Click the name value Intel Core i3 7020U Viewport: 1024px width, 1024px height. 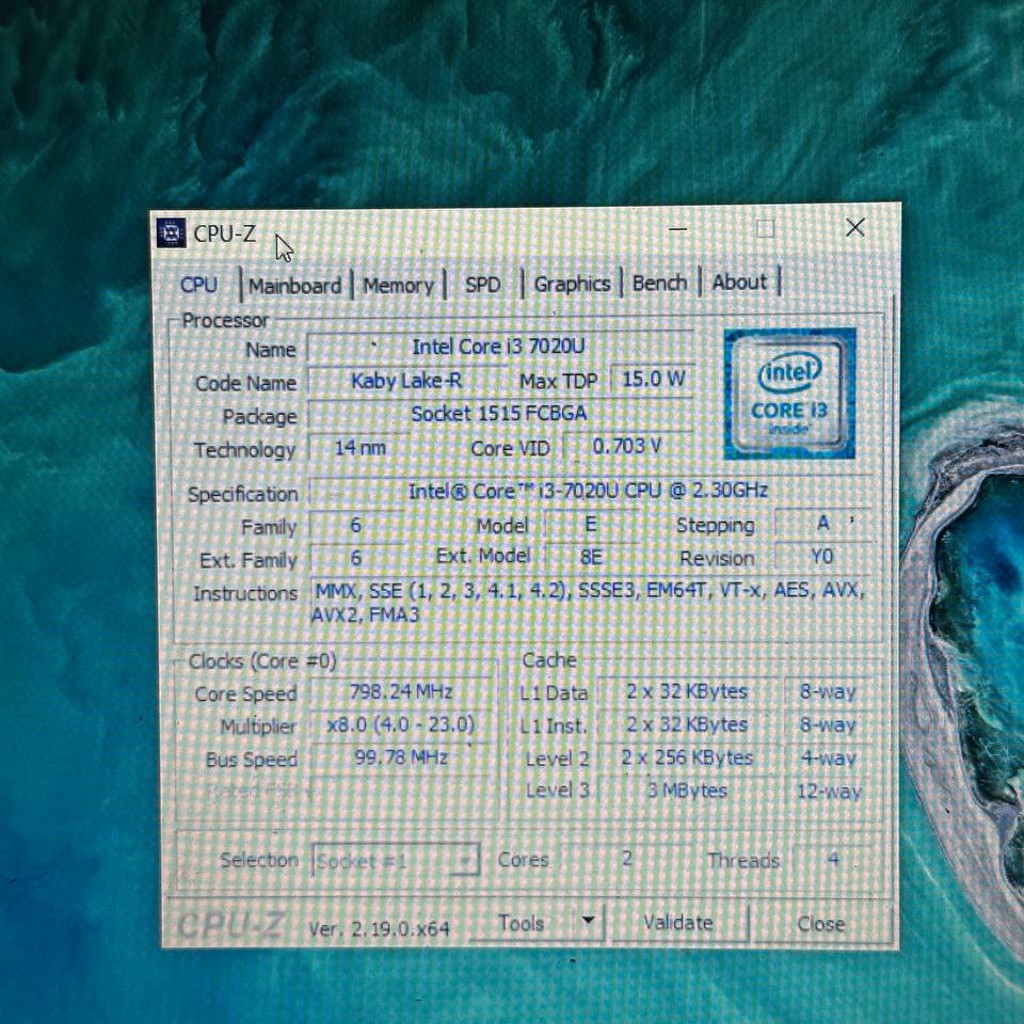[500, 346]
